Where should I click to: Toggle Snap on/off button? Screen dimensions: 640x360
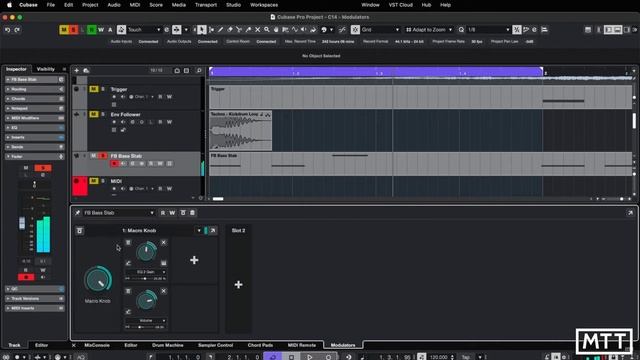[355, 30]
